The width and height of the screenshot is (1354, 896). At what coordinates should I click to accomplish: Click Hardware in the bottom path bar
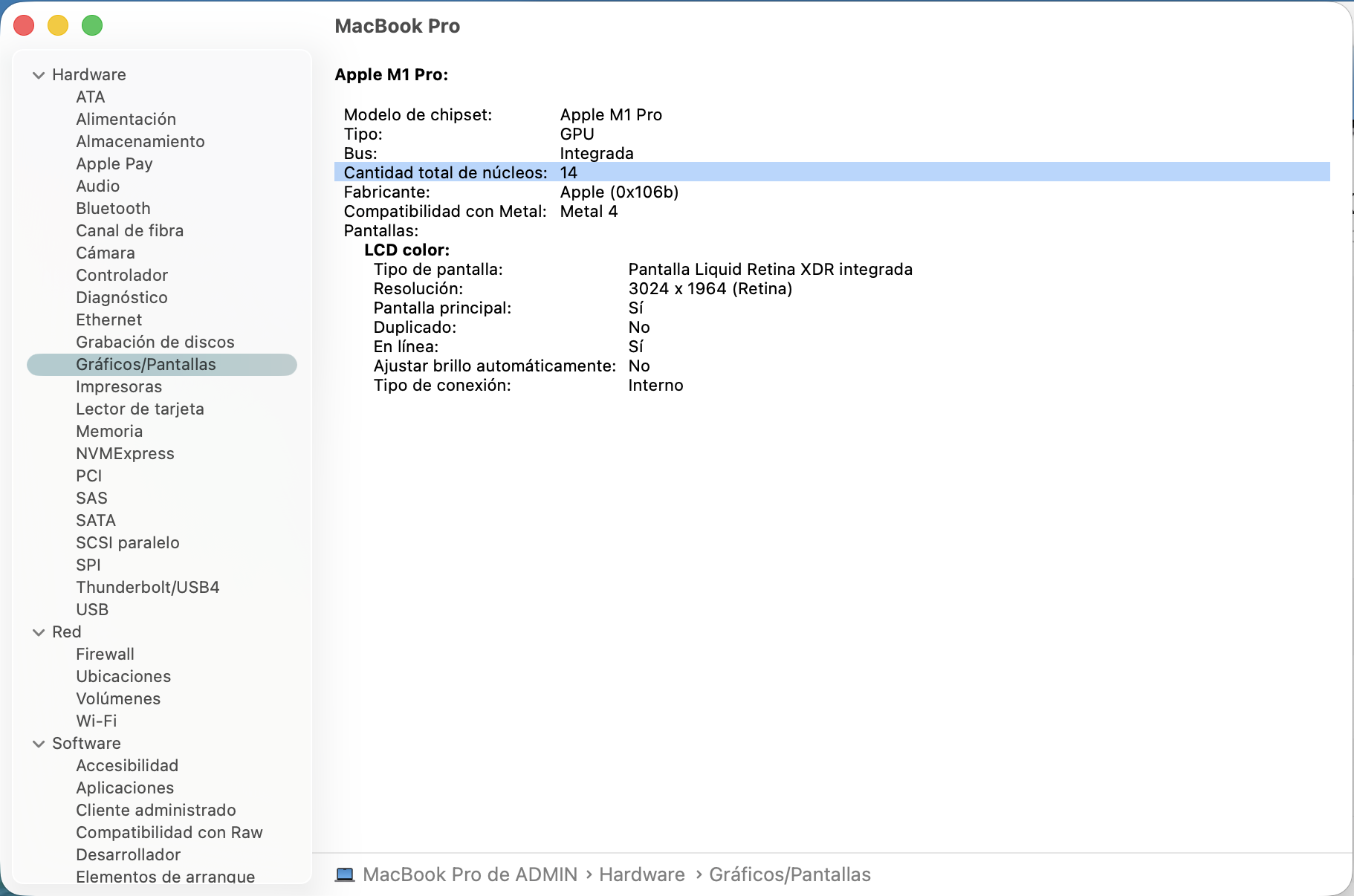click(641, 874)
